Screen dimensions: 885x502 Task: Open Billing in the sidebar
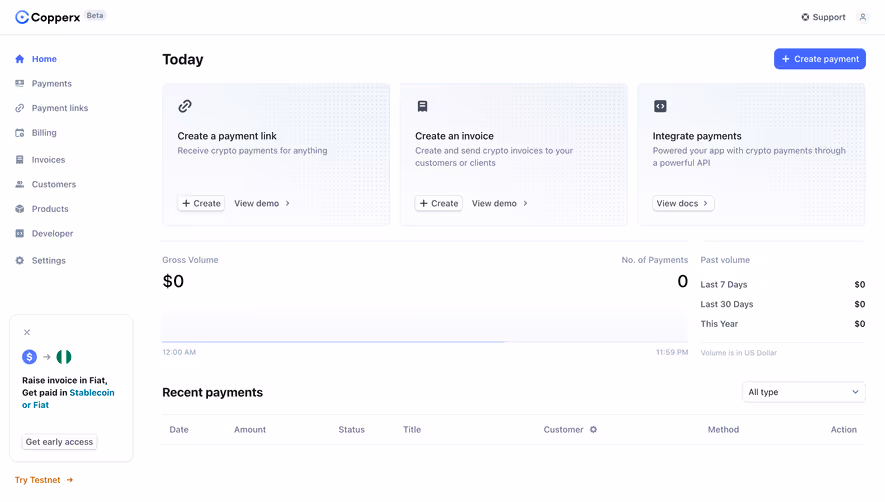click(44, 133)
